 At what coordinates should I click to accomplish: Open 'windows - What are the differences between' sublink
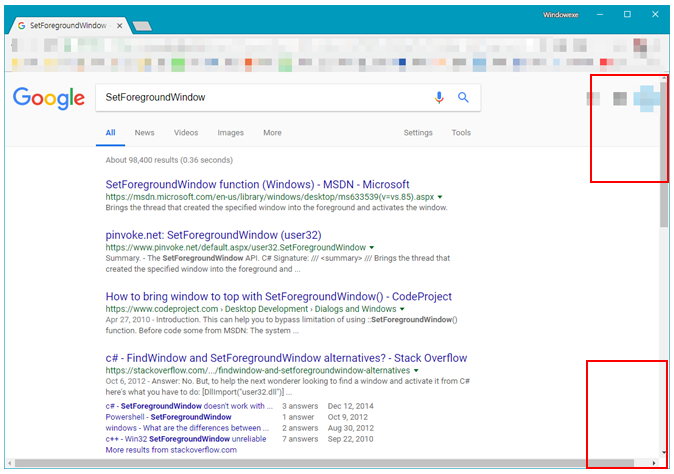tap(187, 428)
